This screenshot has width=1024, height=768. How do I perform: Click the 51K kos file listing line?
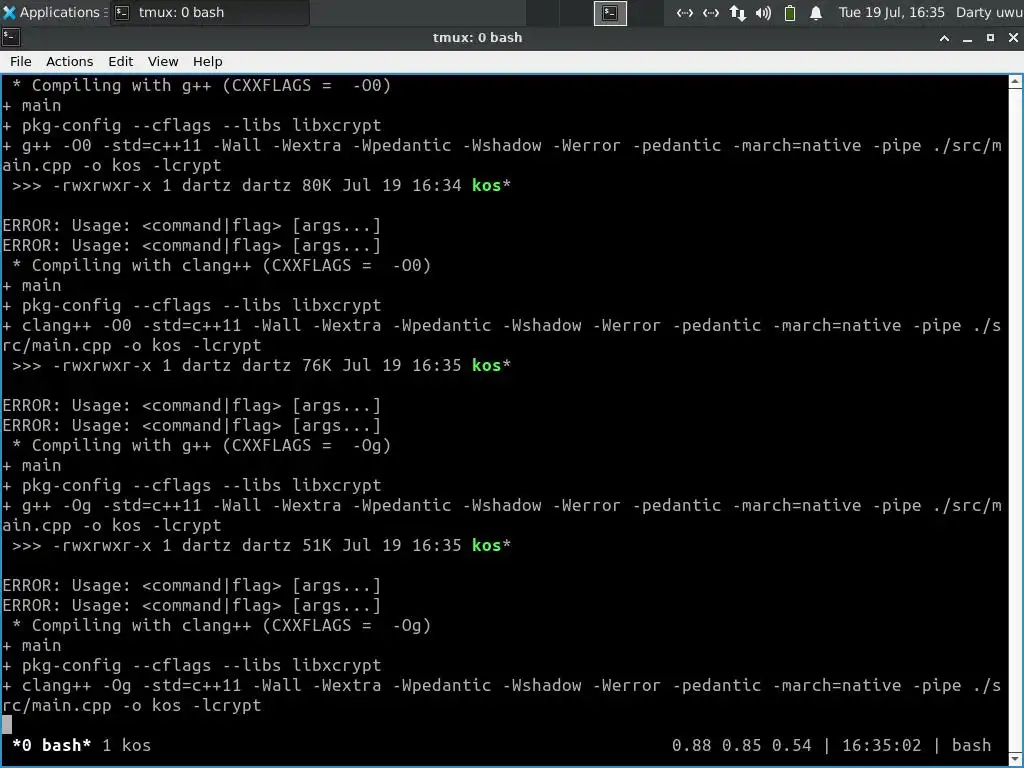261,545
